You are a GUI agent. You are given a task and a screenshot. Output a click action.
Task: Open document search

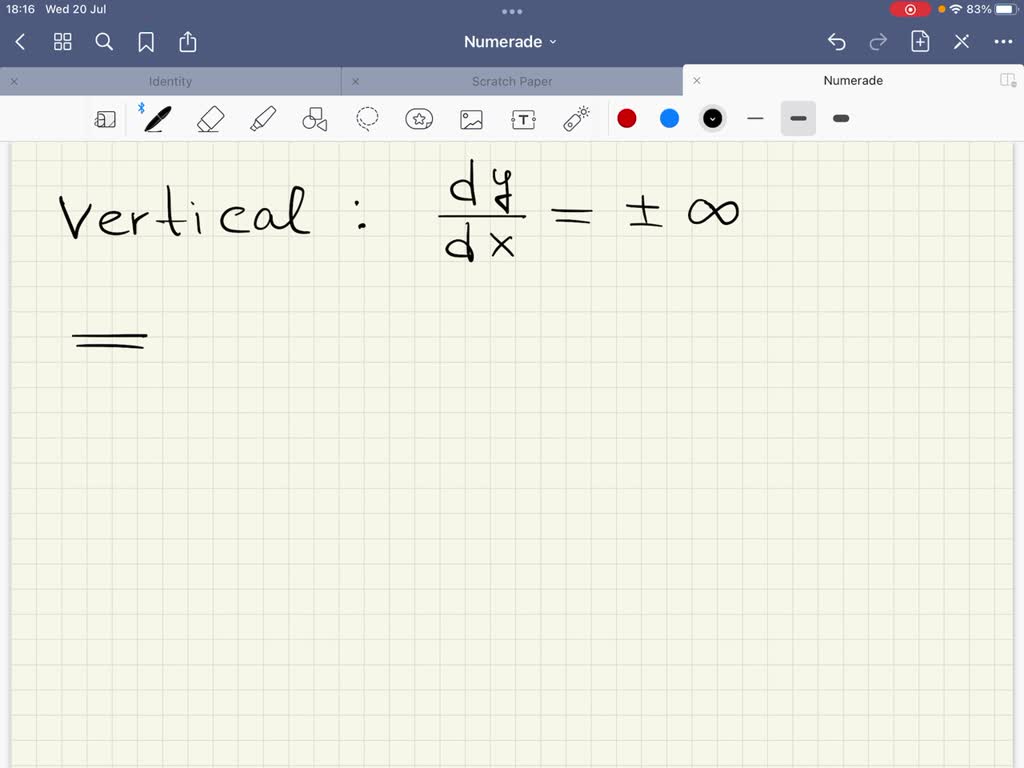[104, 42]
